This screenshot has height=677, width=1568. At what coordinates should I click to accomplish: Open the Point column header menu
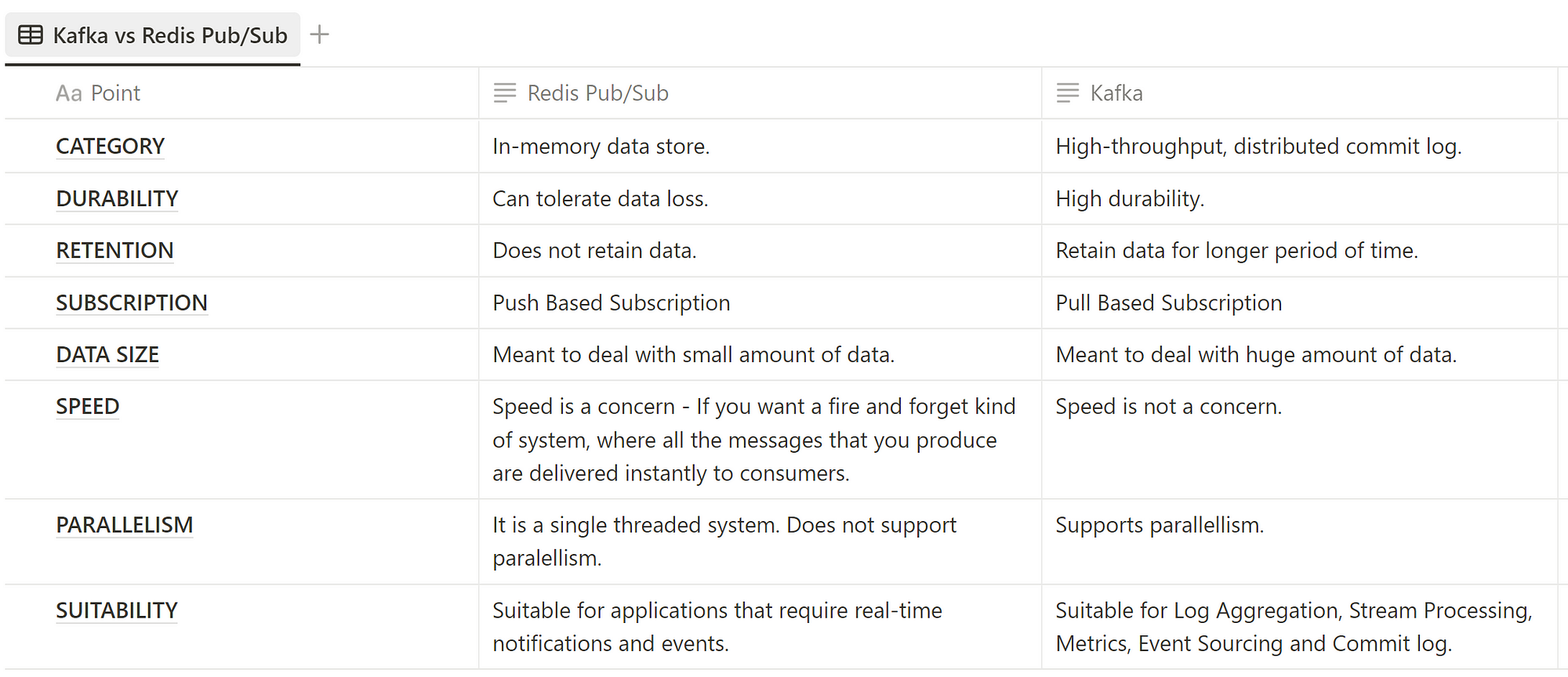click(241, 93)
